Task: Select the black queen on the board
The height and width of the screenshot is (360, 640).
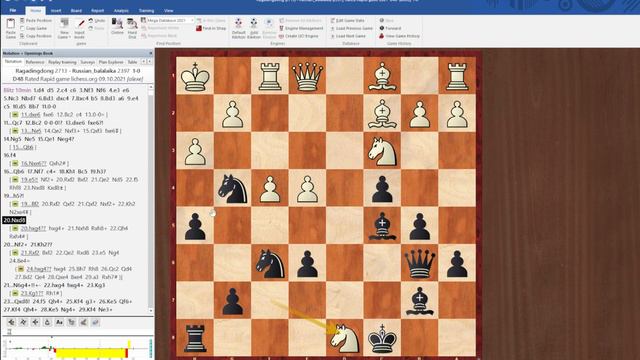Action: click(420, 263)
